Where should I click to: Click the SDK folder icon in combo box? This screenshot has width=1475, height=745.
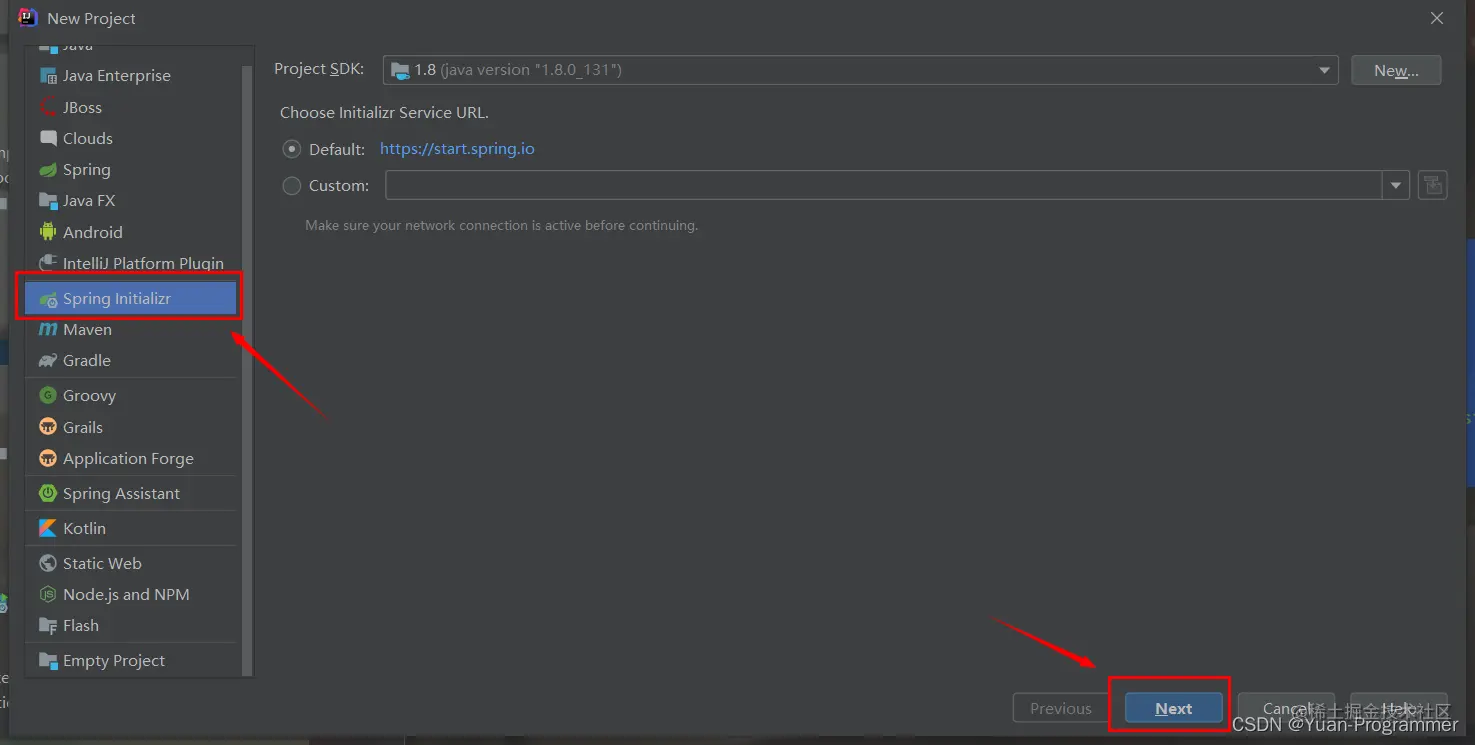pyautogui.click(x=400, y=70)
